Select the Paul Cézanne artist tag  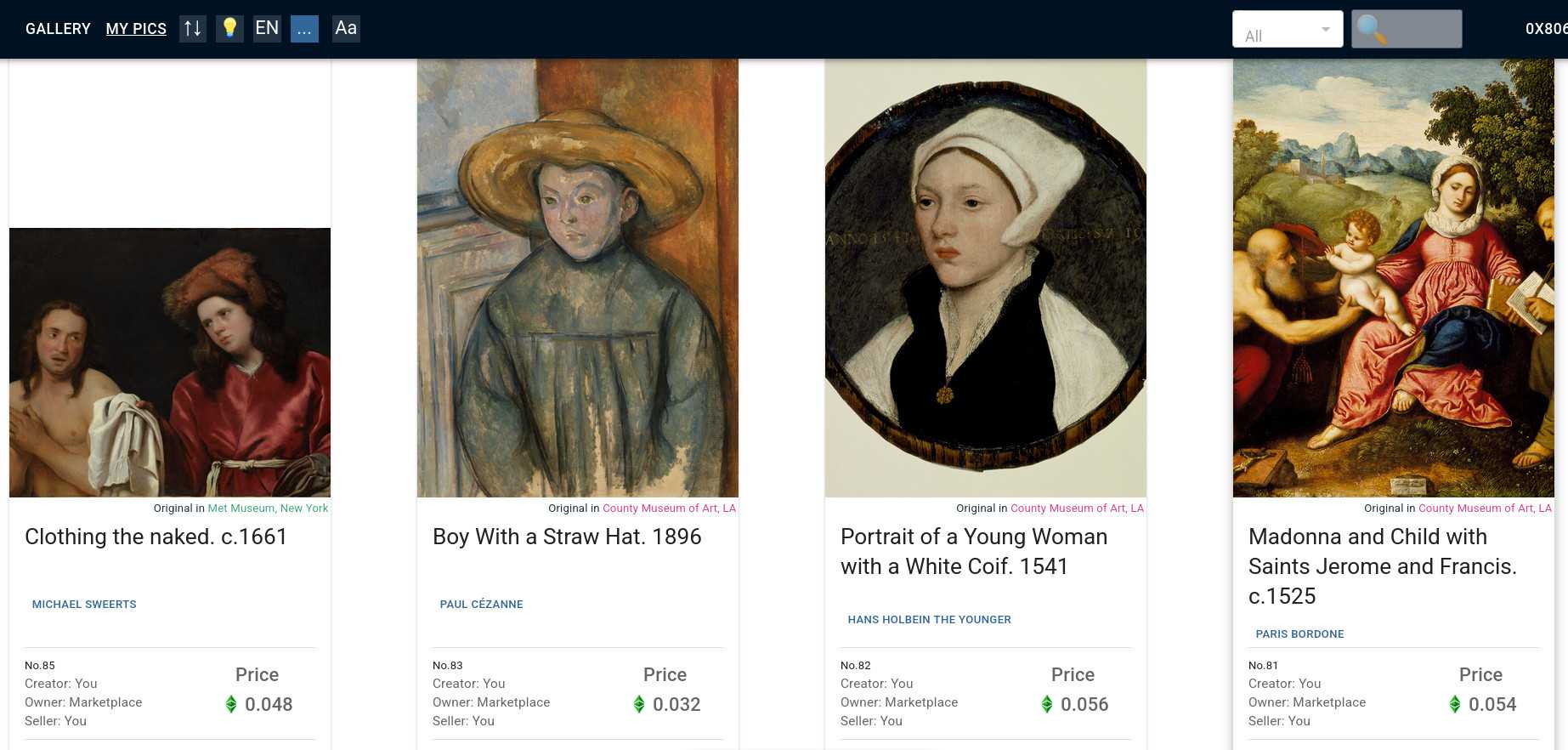tap(481, 605)
